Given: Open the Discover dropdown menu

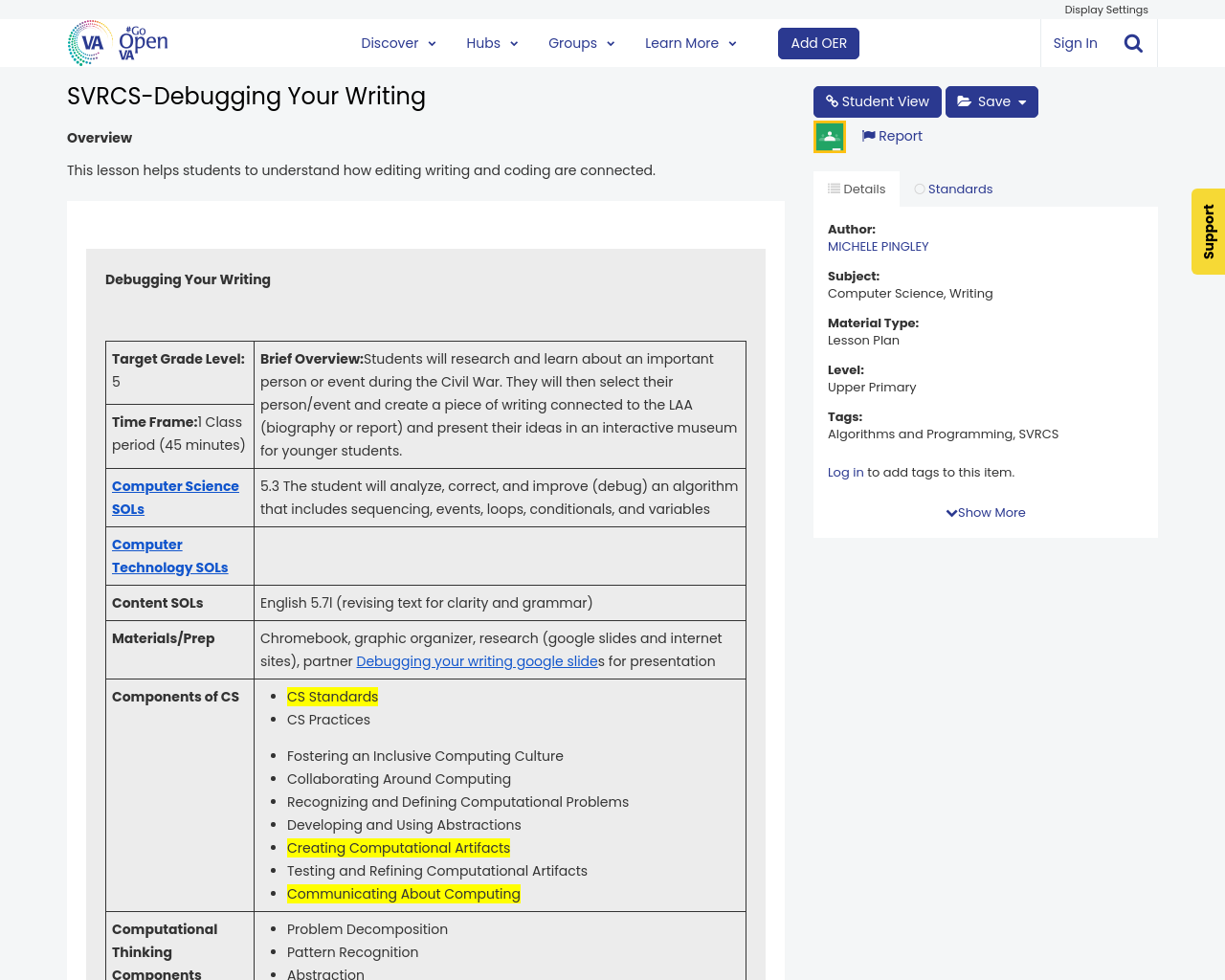Looking at the screenshot, I should tap(396, 42).
